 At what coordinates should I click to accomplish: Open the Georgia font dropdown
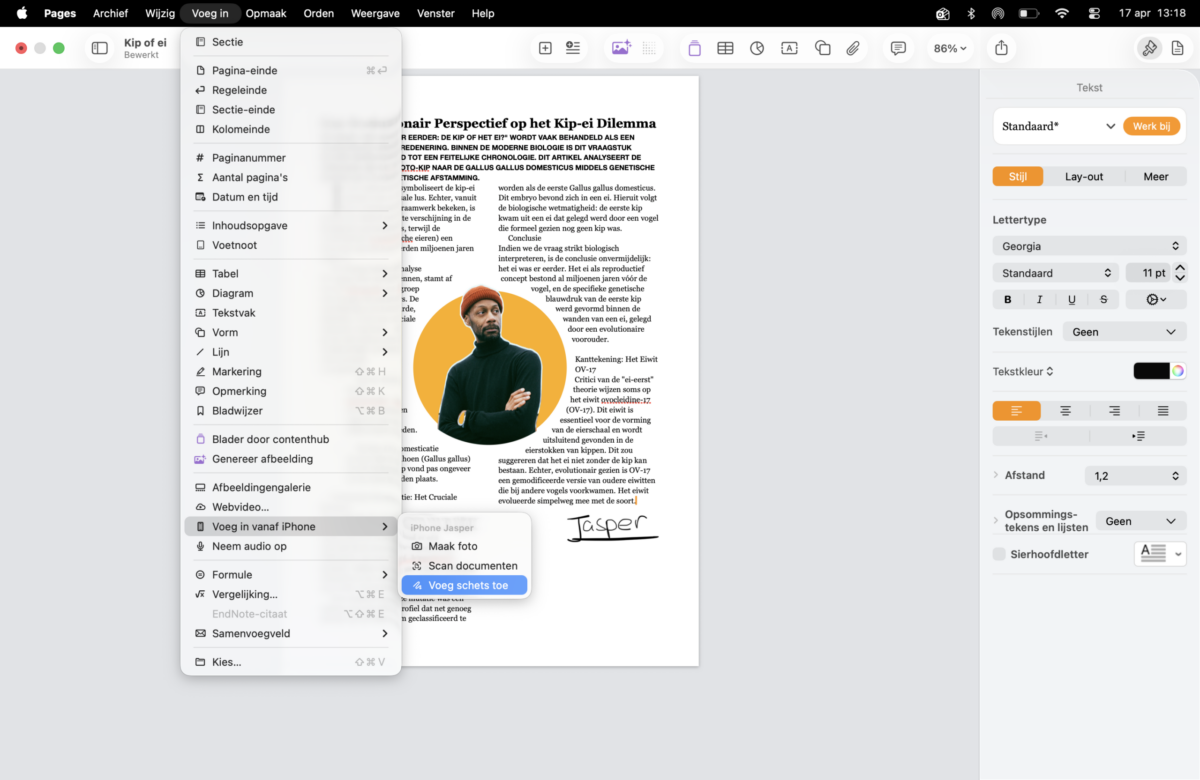click(x=1089, y=246)
